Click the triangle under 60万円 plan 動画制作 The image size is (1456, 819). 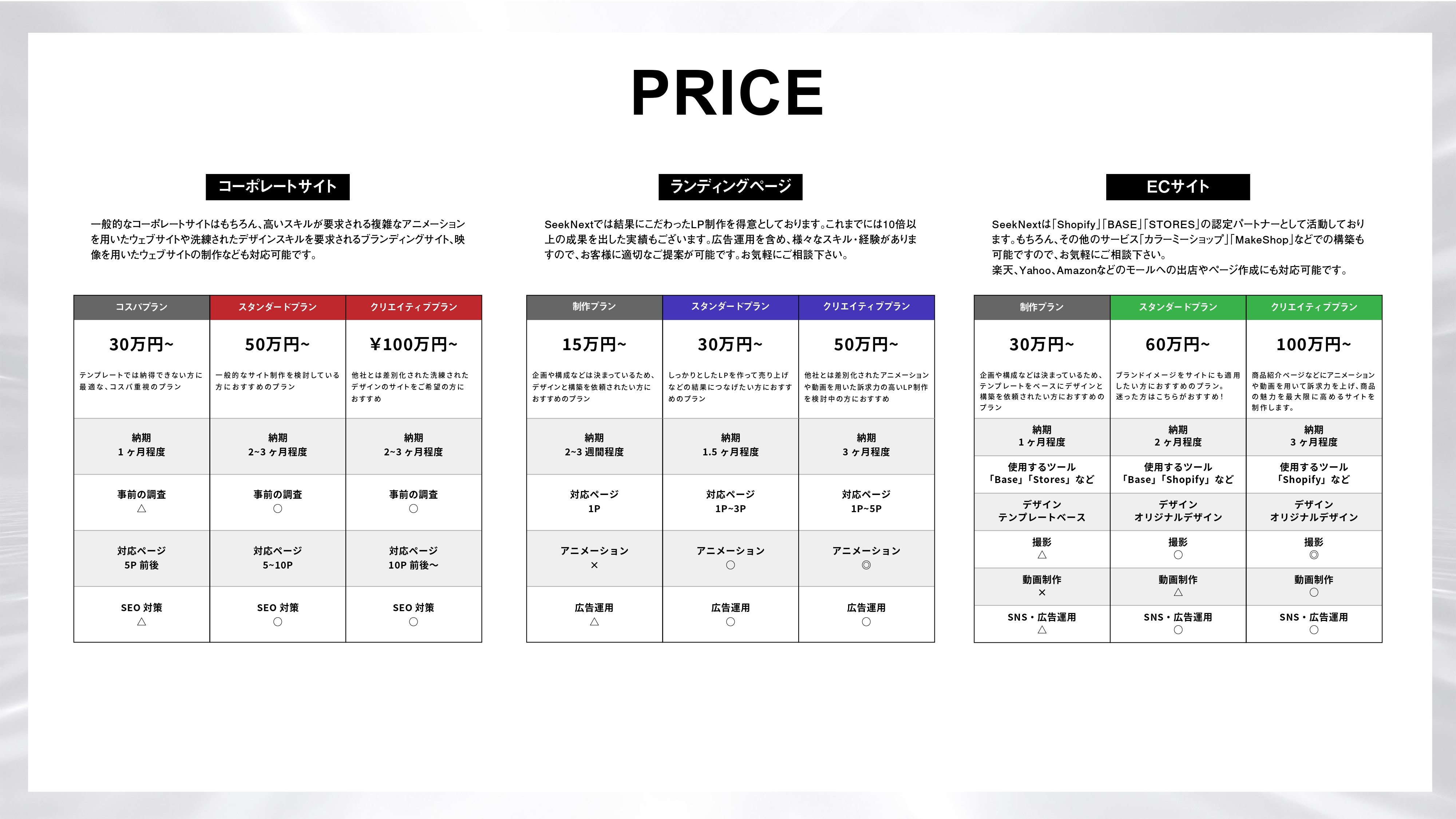(x=1178, y=592)
